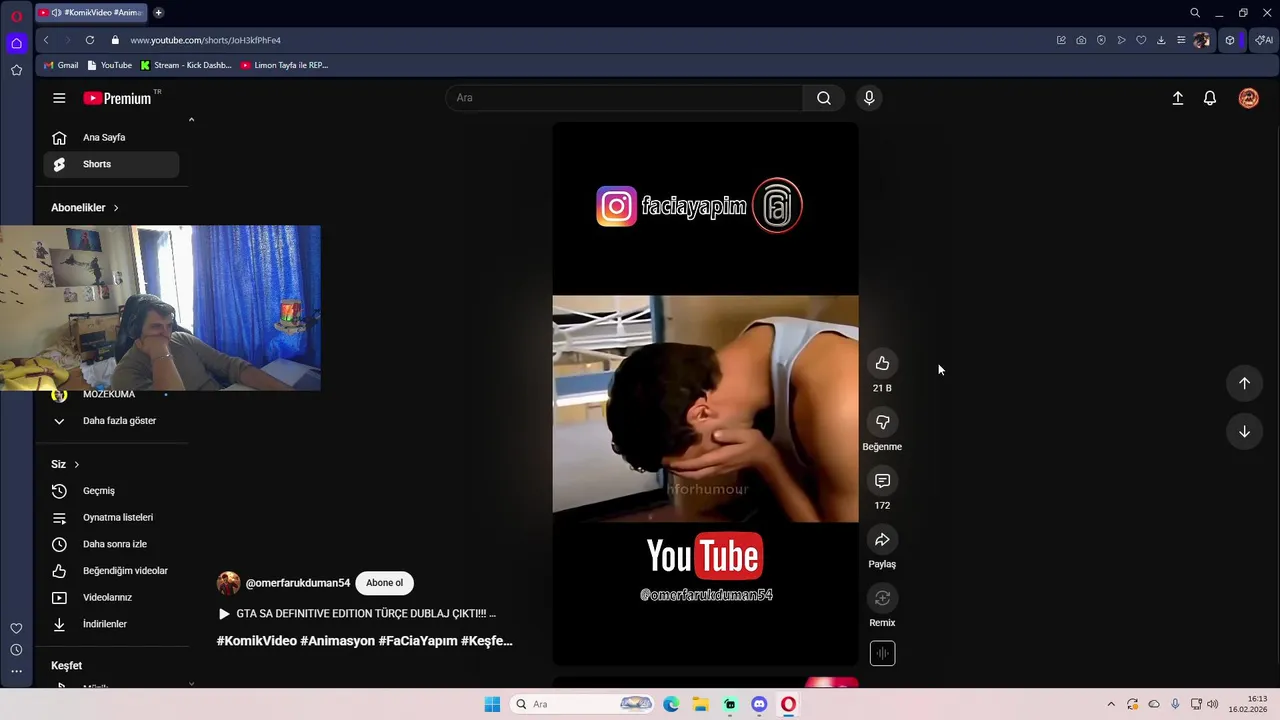Open the upload/create video icon
1280x720 pixels.
pyautogui.click(x=1178, y=98)
